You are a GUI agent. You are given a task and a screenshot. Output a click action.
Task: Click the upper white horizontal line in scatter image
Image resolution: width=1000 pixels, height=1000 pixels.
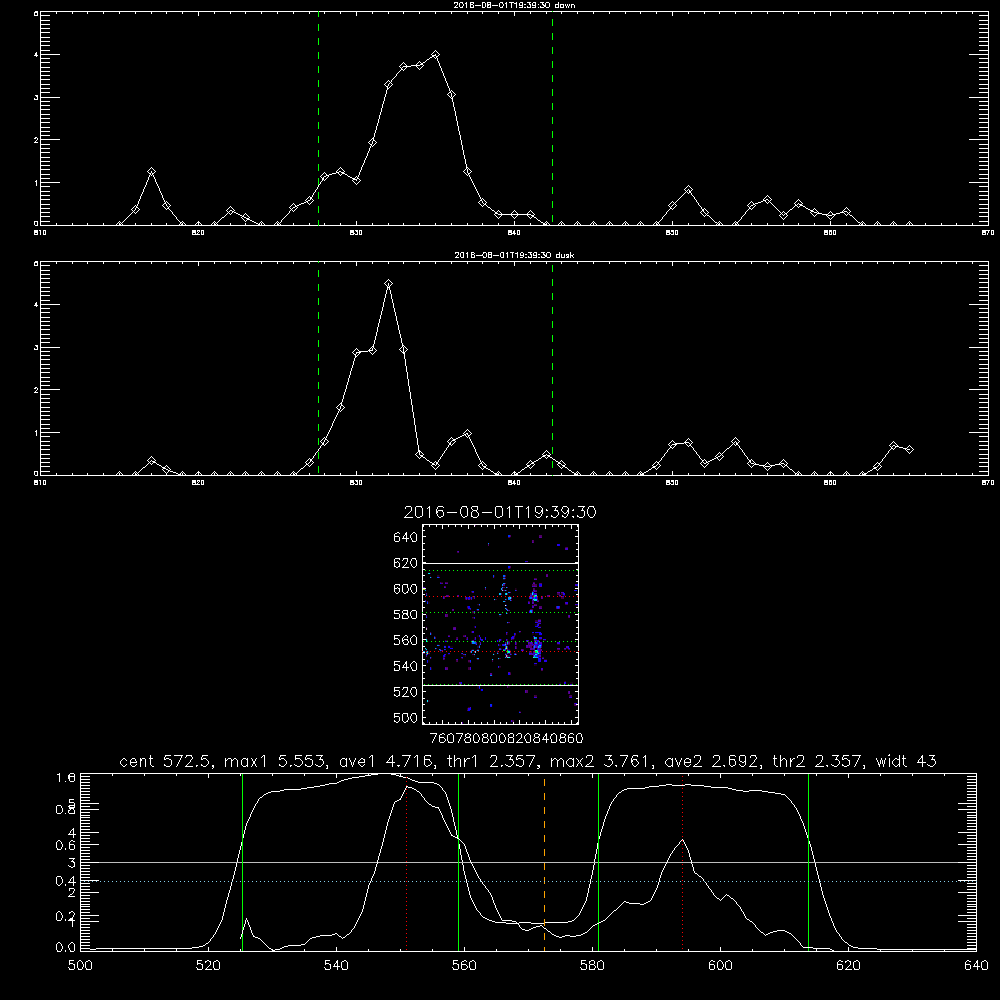[x=500, y=564]
